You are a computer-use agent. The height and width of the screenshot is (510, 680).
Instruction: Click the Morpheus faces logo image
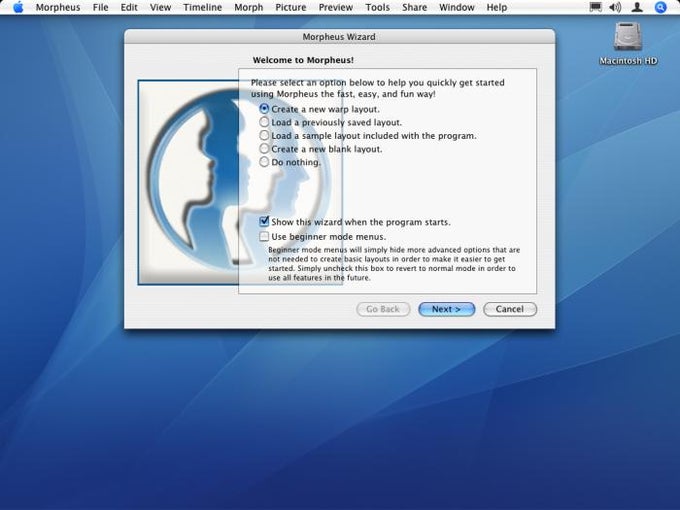pyautogui.click(x=240, y=182)
